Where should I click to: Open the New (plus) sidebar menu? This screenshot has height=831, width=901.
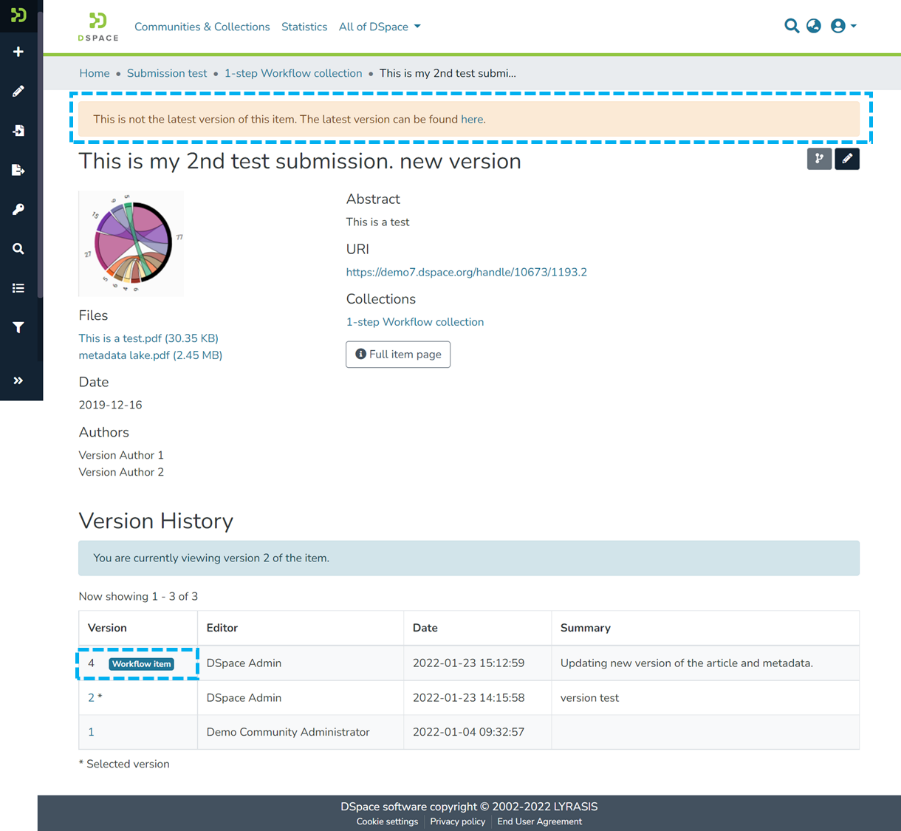pos(18,52)
